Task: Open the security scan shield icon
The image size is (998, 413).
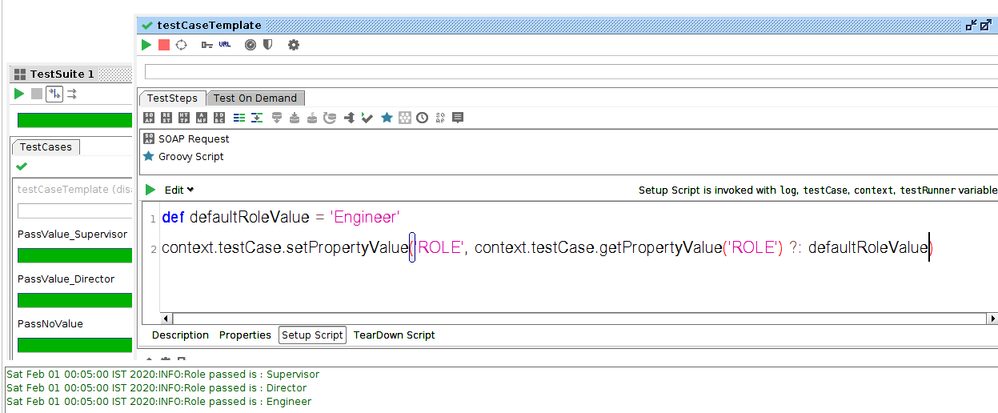Action: [268, 45]
